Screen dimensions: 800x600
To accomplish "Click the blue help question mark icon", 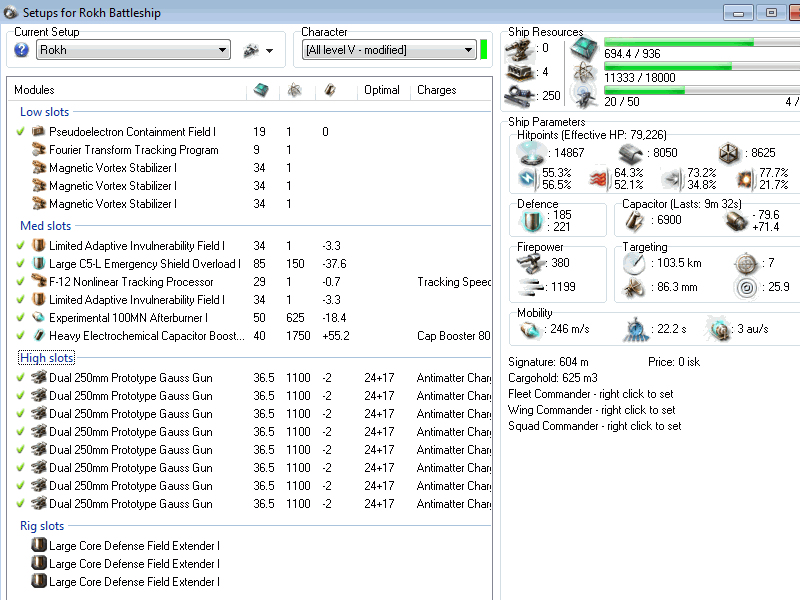I will pos(21,50).
